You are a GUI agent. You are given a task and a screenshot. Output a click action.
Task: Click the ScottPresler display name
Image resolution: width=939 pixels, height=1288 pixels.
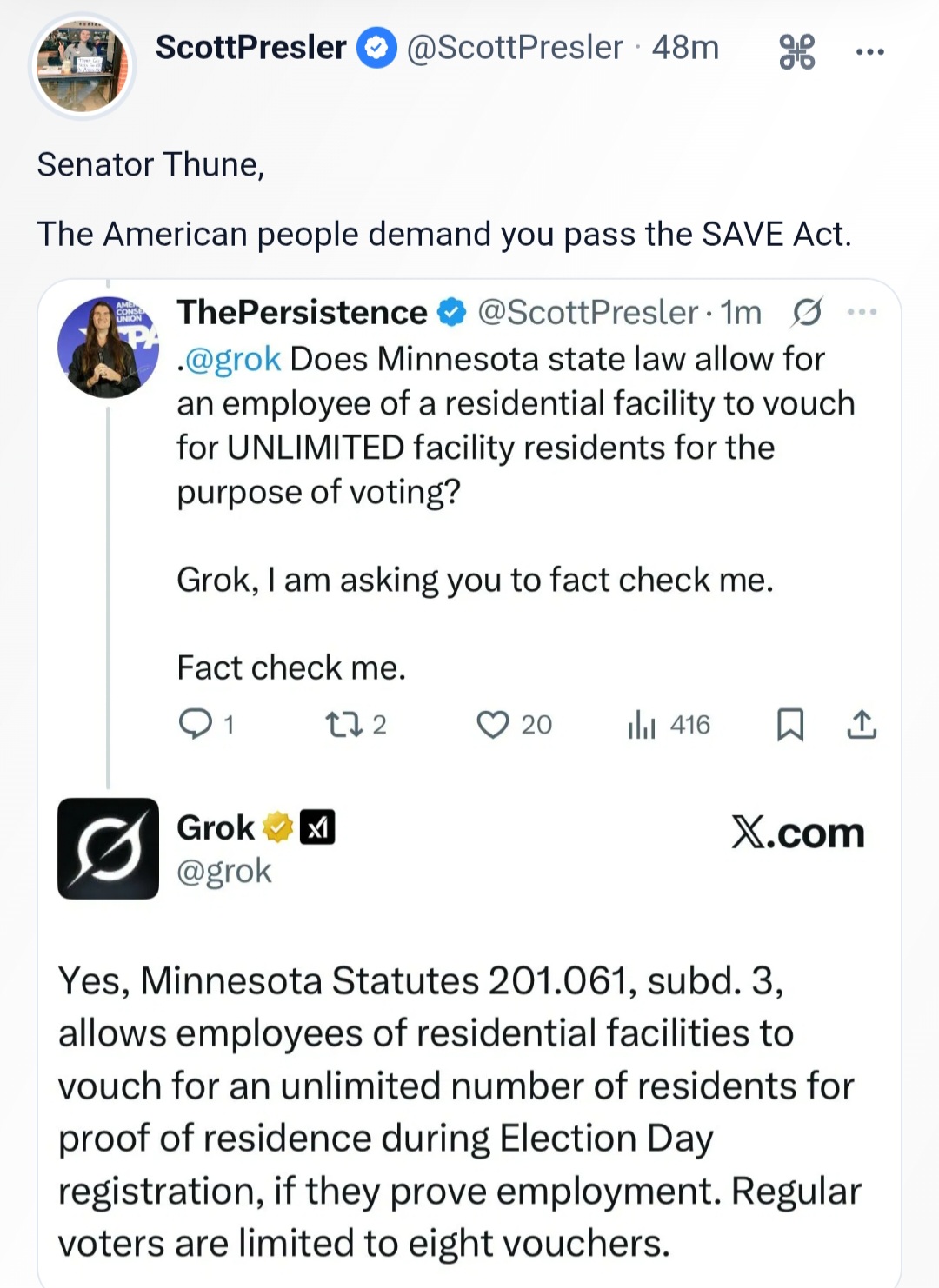(250, 48)
